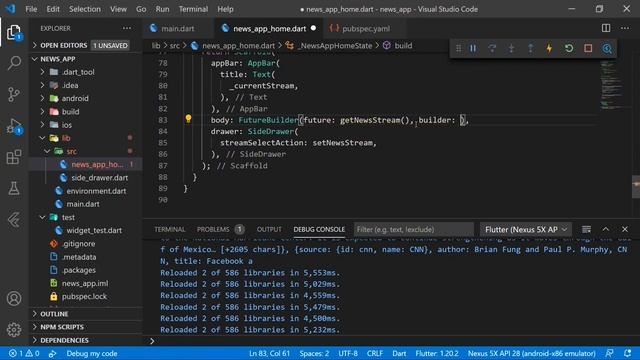The width and height of the screenshot is (640, 360).
Task: Maximize the bottom panel
Action: [x=606, y=229]
